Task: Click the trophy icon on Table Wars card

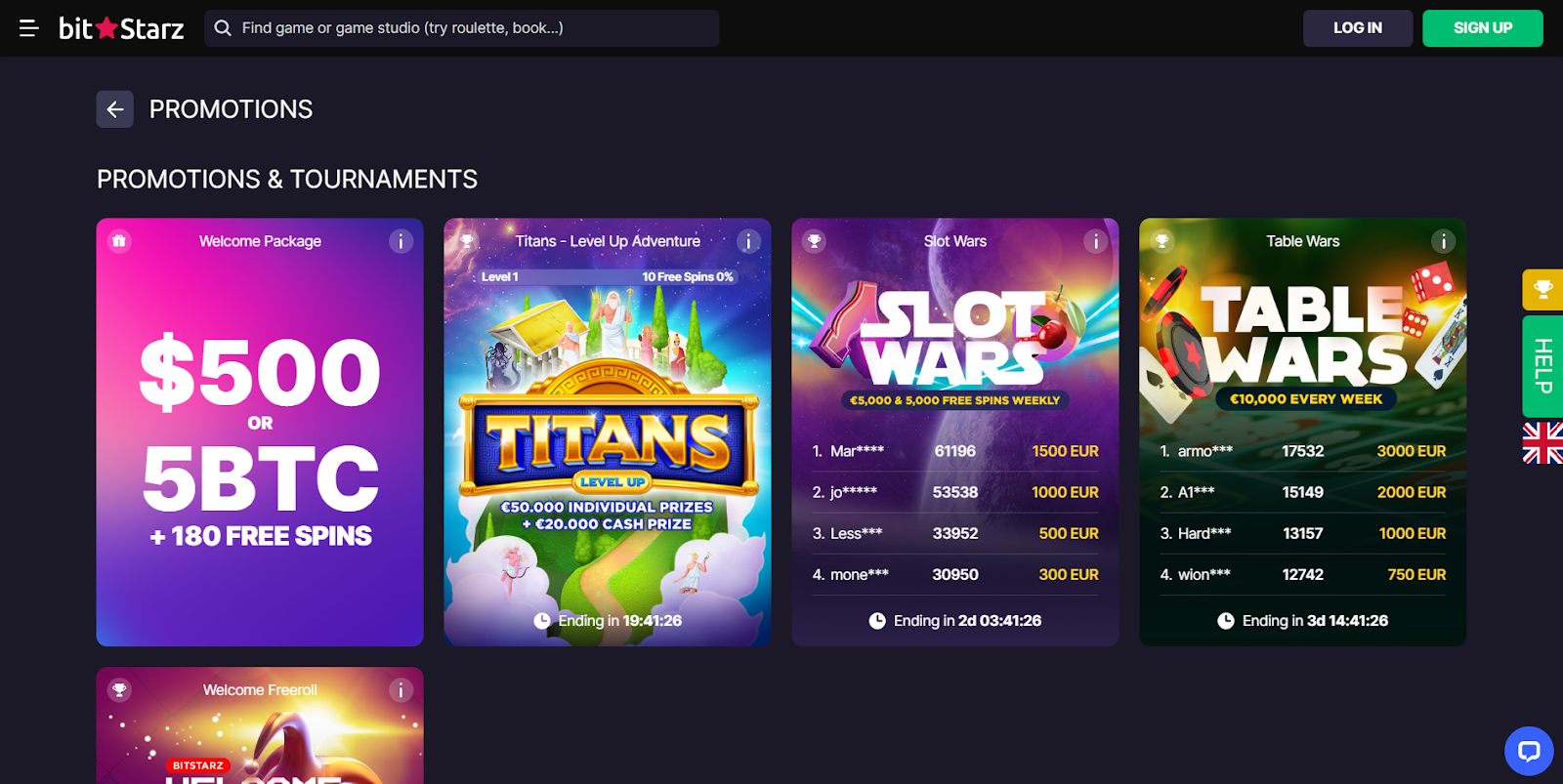Action: pyautogui.click(x=1162, y=241)
